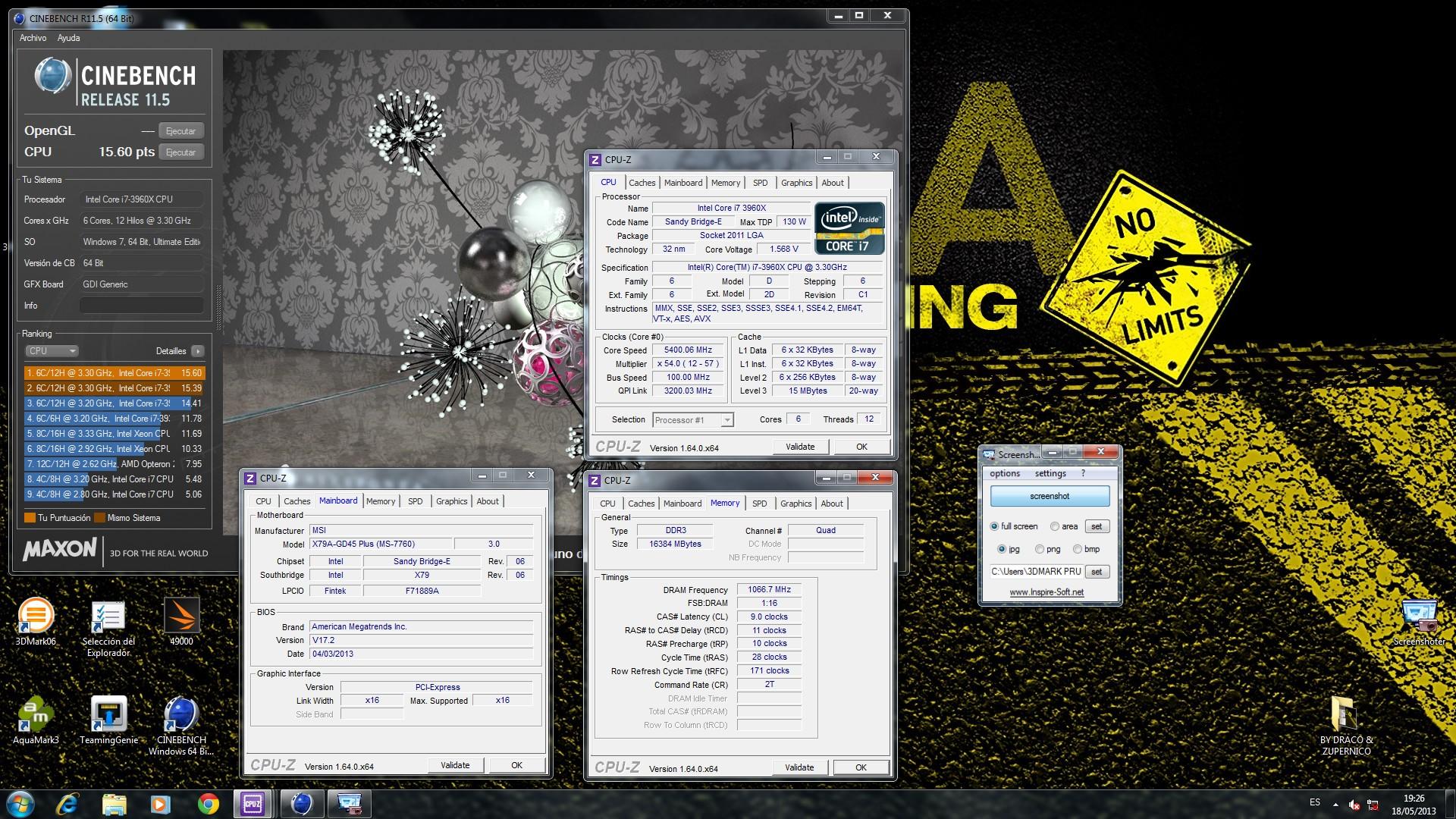Open Windows Explorer from the taskbar
Screen dimensions: 1456x819
click(115, 804)
